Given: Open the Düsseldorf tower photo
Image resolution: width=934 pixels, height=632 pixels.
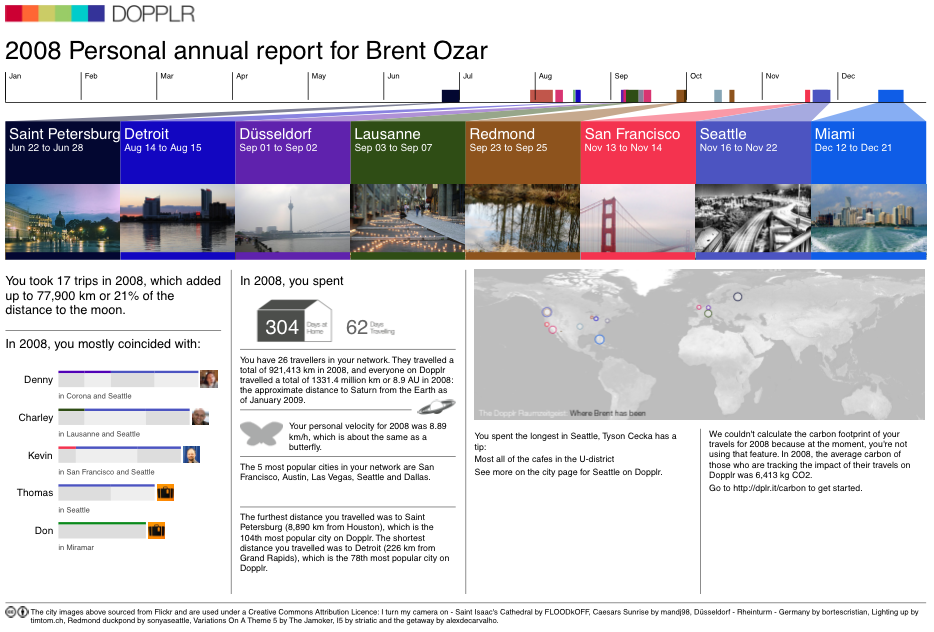Looking at the screenshot, I should coord(292,218).
